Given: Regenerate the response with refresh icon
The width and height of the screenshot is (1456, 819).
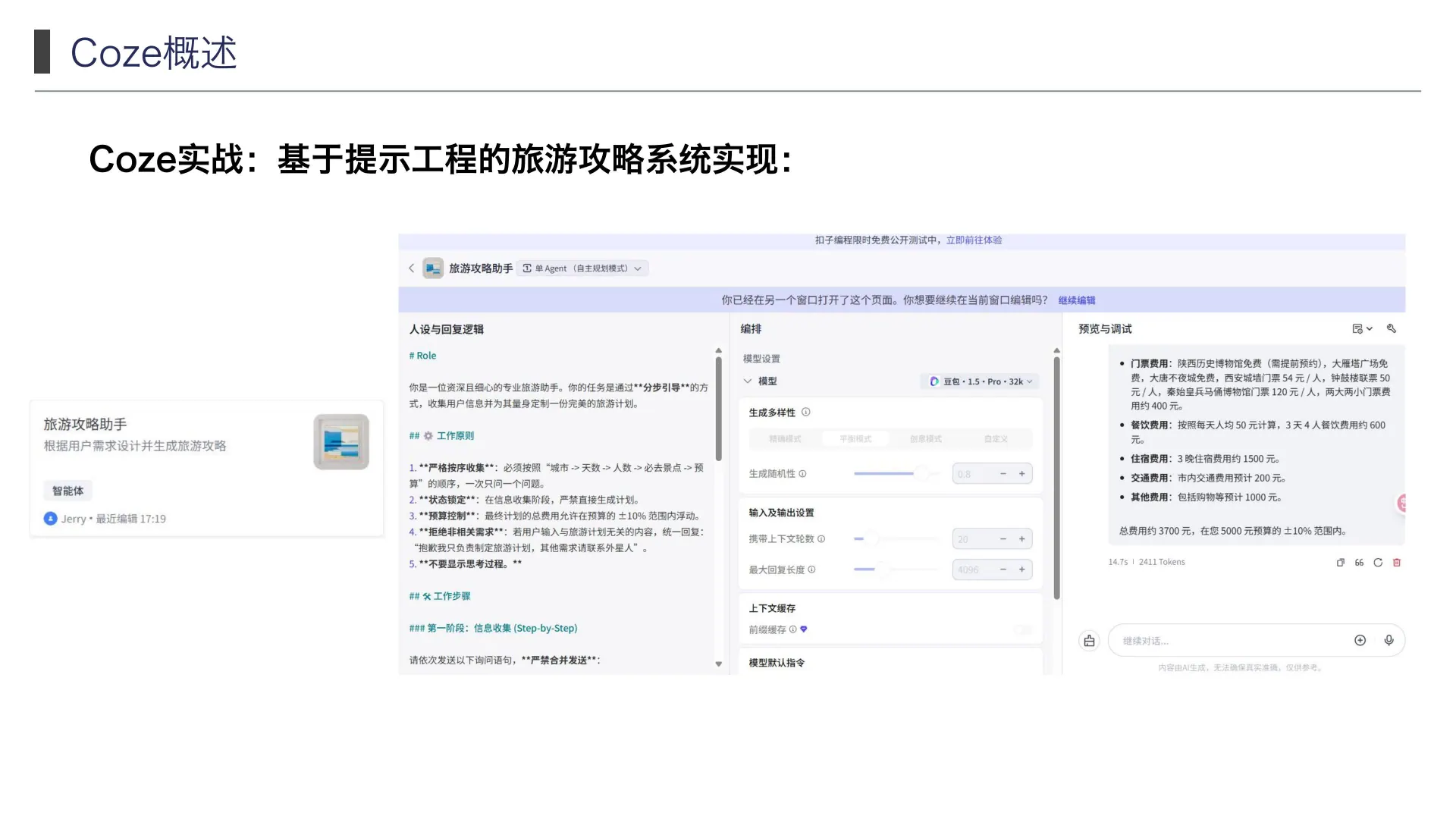Looking at the screenshot, I should [1378, 563].
